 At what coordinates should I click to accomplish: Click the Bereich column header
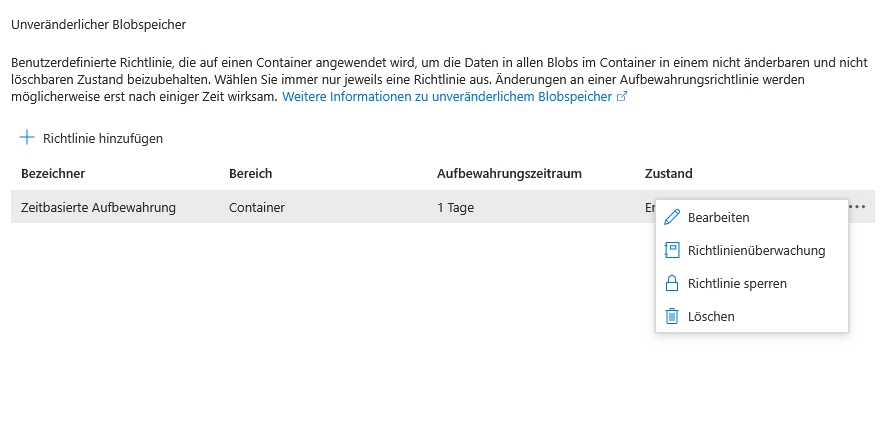click(251, 173)
